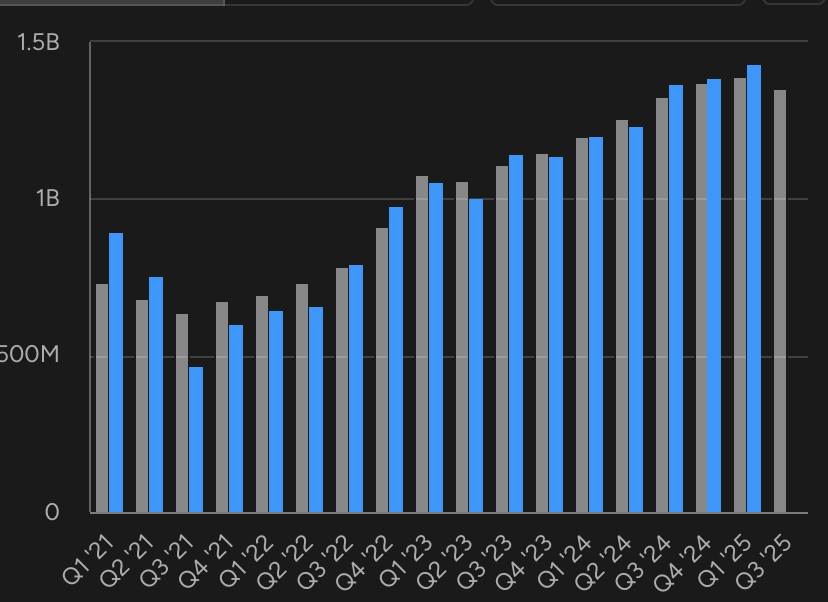Click the "1B" y-axis label

pos(48,199)
